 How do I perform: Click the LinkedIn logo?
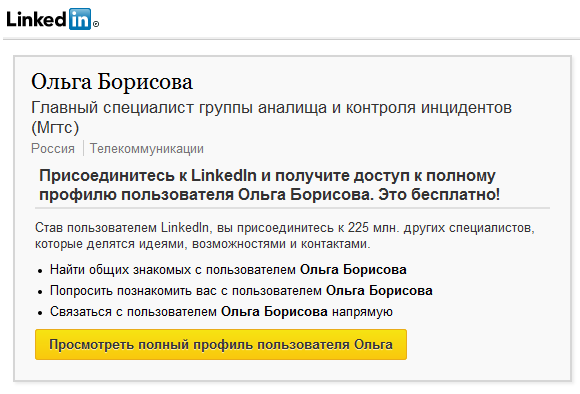click(x=53, y=19)
